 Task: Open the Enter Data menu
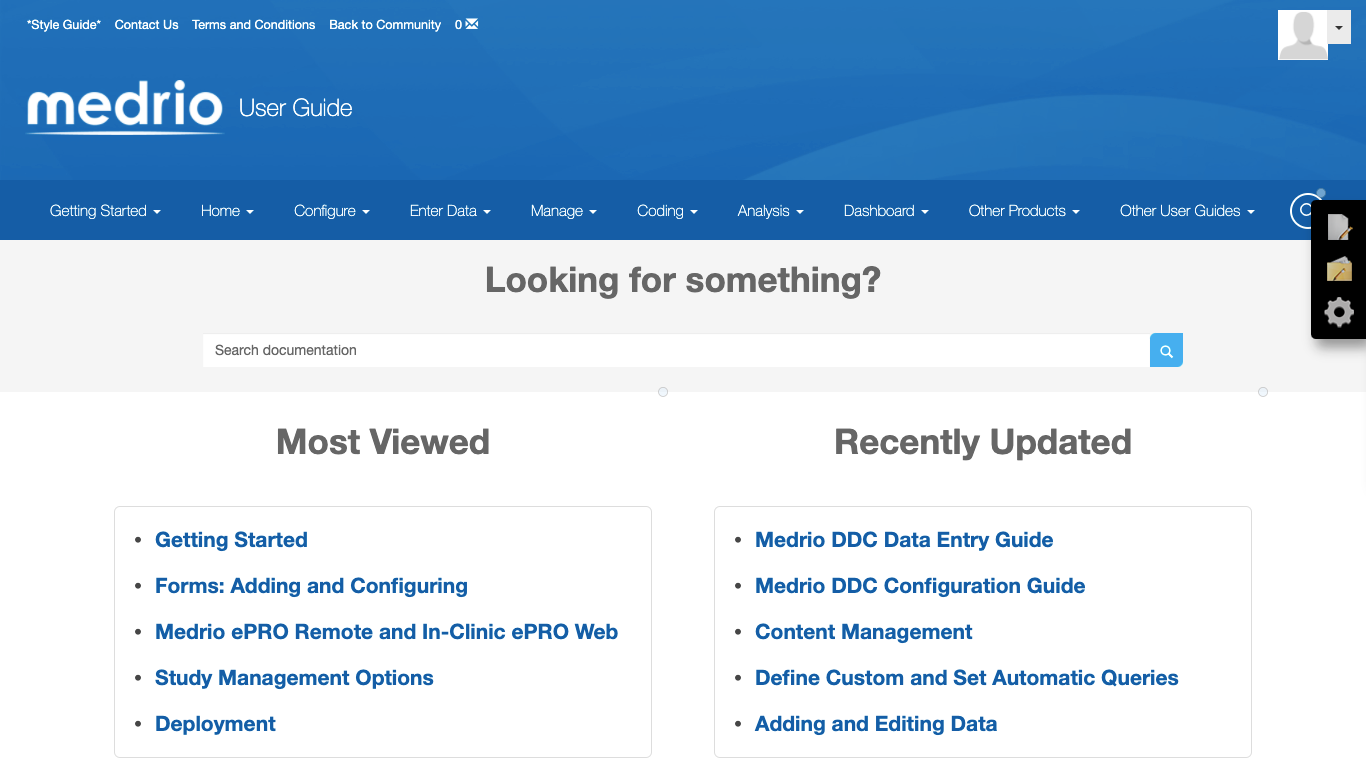[450, 211]
